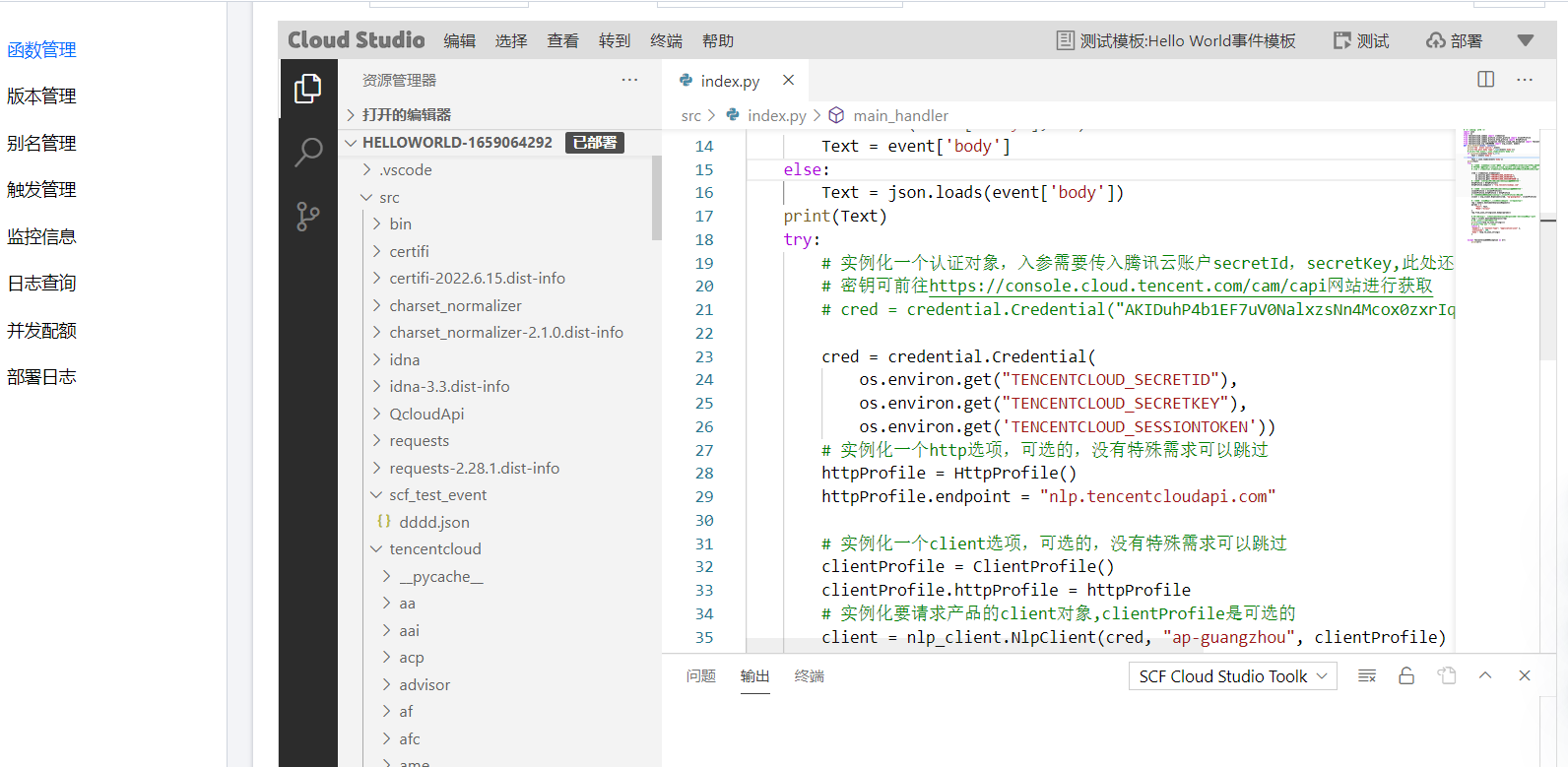Click the Python icon on index.py tab
1568x767 pixels.
(x=686, y=80)
